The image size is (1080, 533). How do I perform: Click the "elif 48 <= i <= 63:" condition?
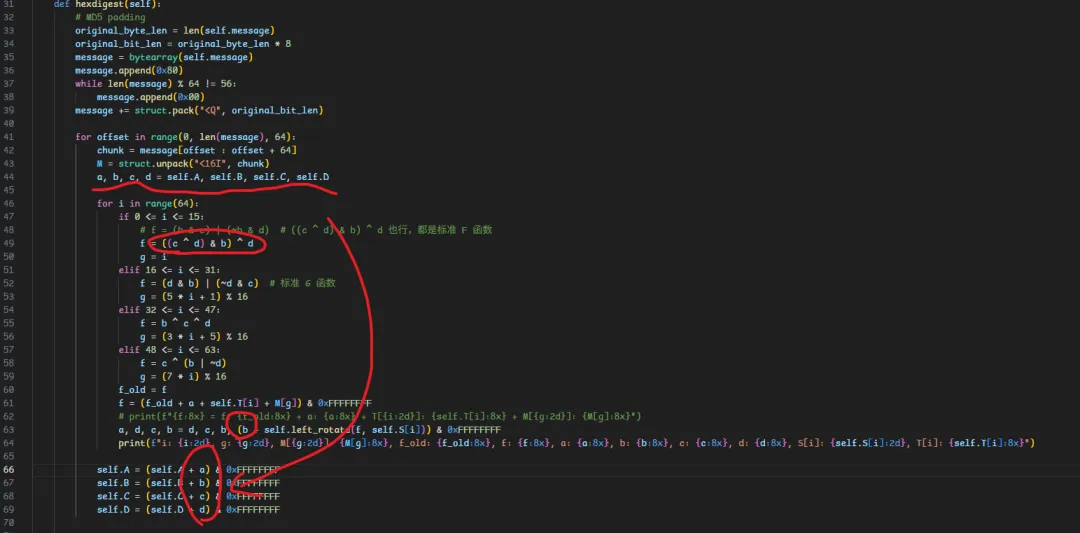click(x=169, y=350)
